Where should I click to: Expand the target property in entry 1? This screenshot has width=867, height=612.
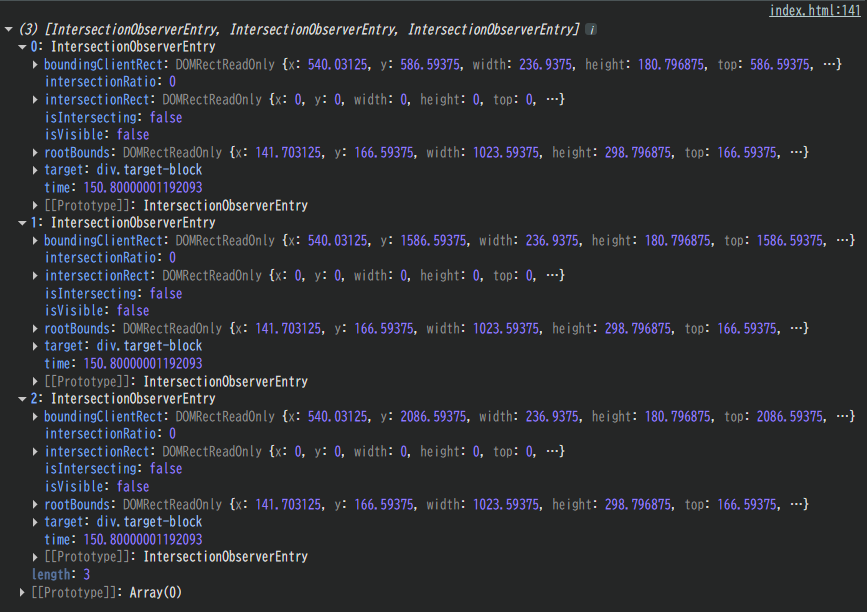(x=36, y=346)
